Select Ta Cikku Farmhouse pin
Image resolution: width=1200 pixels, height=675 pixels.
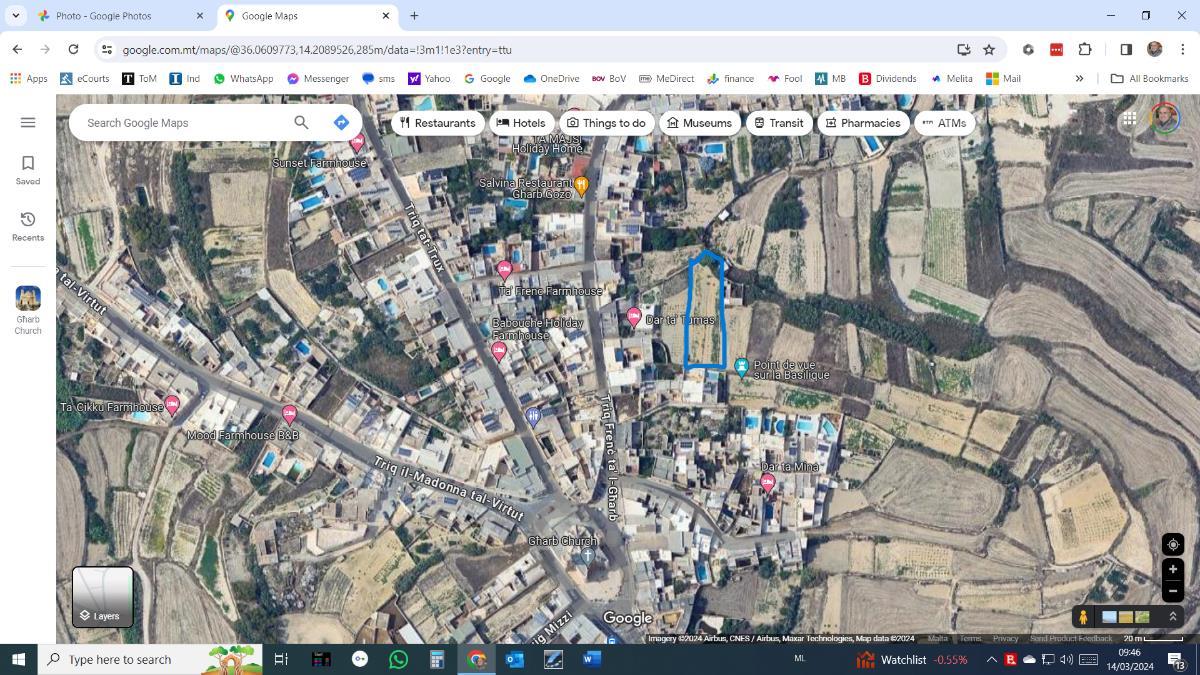[172, 405]
